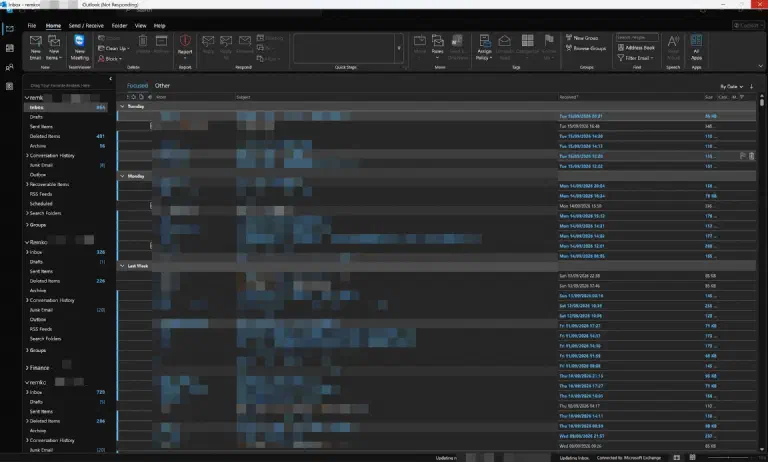
Task: Reverse sort order with the arrow
Action: pos(751,86)
